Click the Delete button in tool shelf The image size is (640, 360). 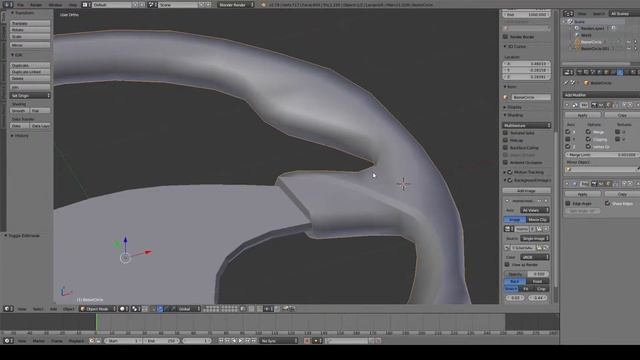tap(30, 78)
